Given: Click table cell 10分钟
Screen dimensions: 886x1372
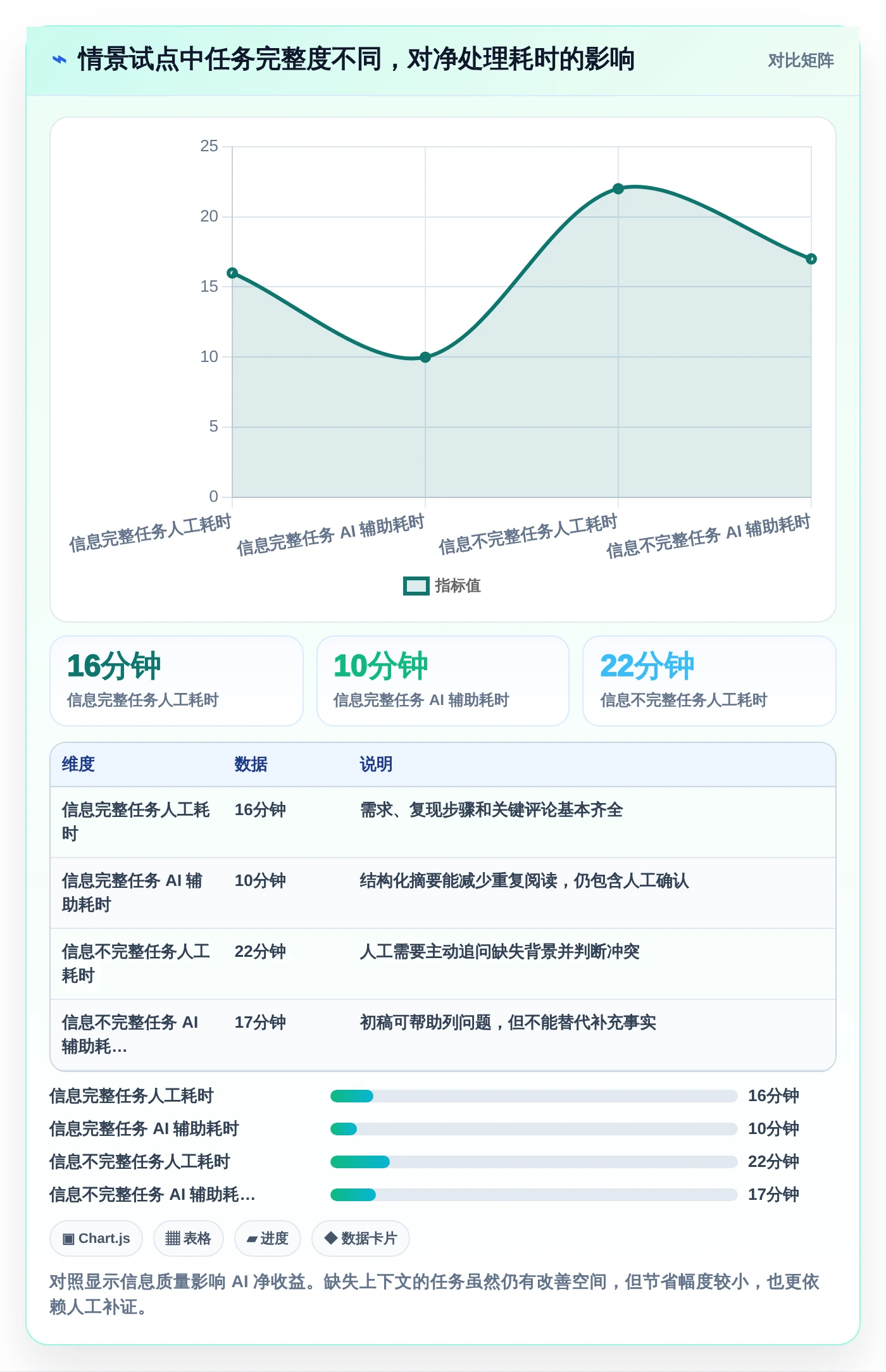Looking at the screenshot, I should (260, 881).
